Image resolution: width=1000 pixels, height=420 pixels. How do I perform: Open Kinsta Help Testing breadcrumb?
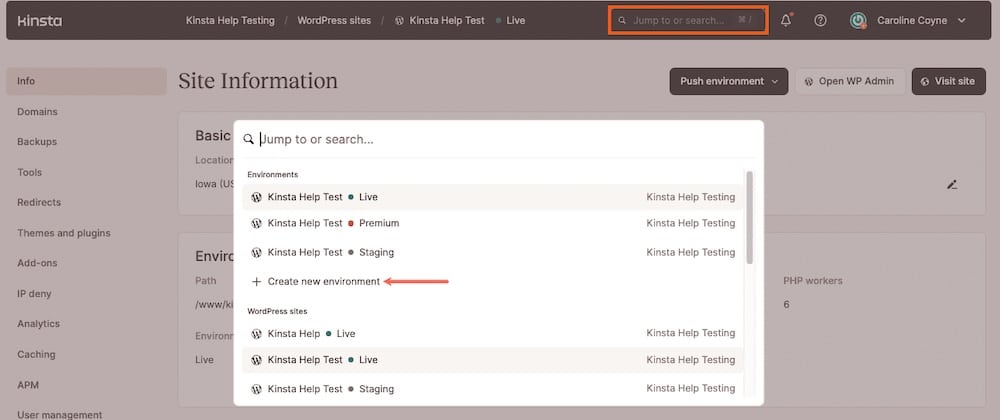click(x=230, y=20)
